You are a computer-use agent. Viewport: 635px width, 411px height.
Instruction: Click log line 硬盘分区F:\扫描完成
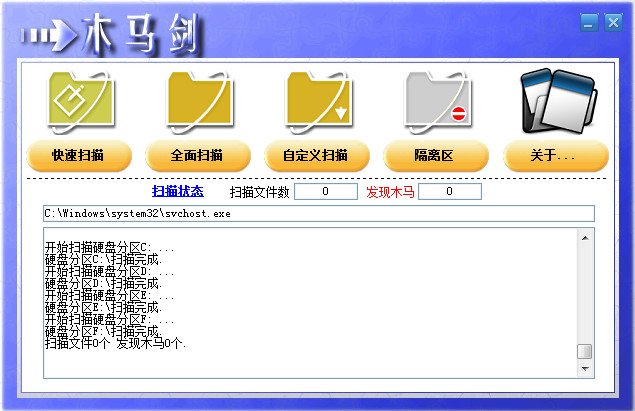103,331
